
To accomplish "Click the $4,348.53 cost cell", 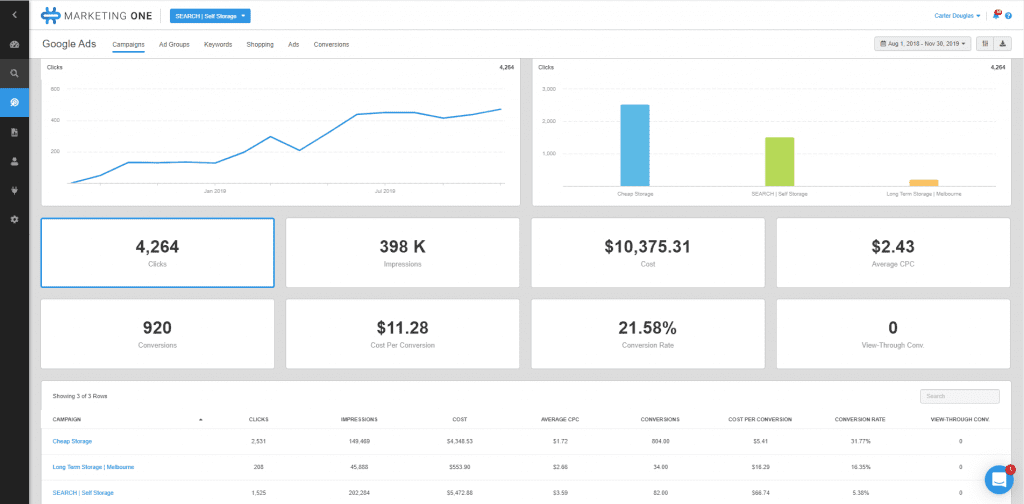I will [x=460, y=441].
